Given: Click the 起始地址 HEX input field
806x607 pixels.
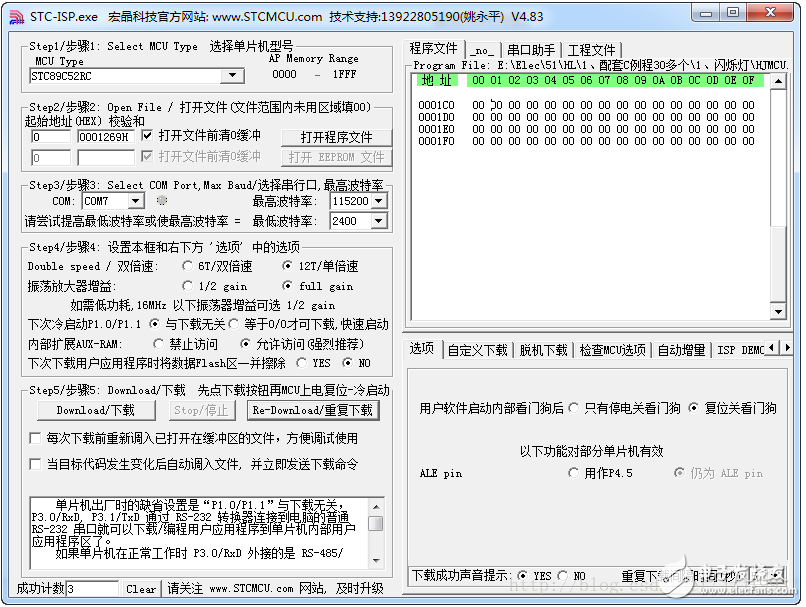Looking at the screenshot, I should [49, 136].
